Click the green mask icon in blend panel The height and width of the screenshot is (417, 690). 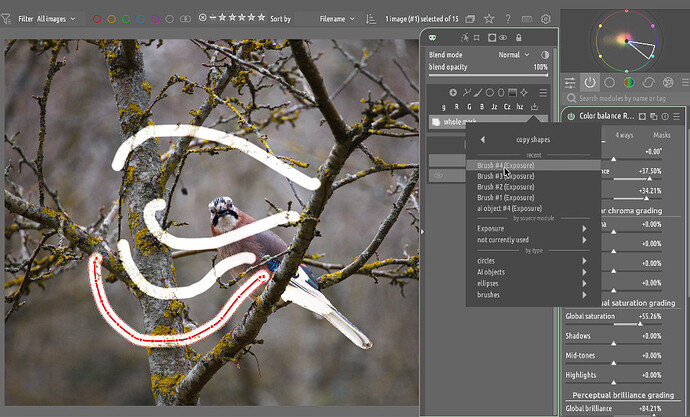433,38
